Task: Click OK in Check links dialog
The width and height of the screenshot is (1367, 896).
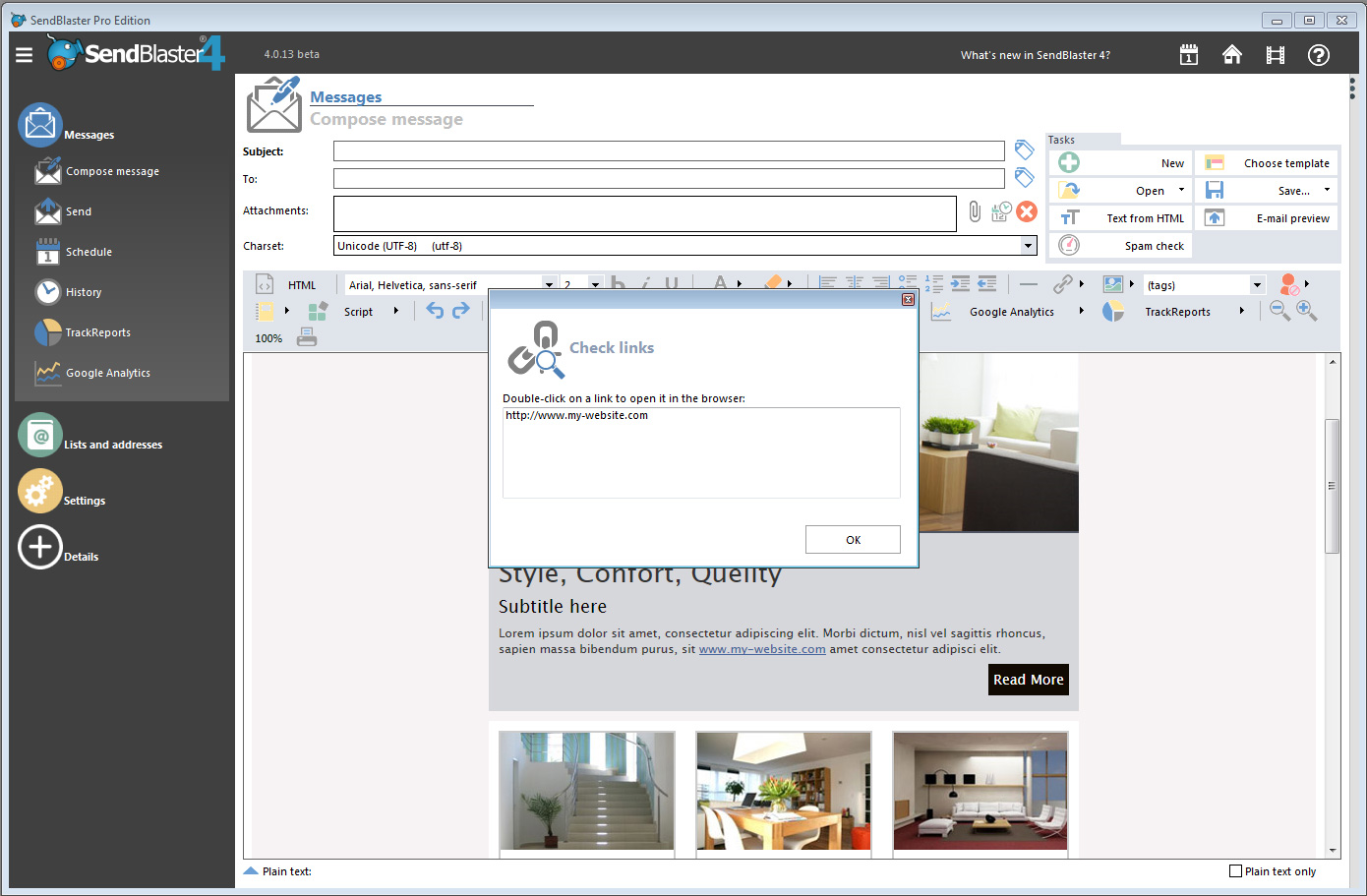Action: click(x=853, y=540)
